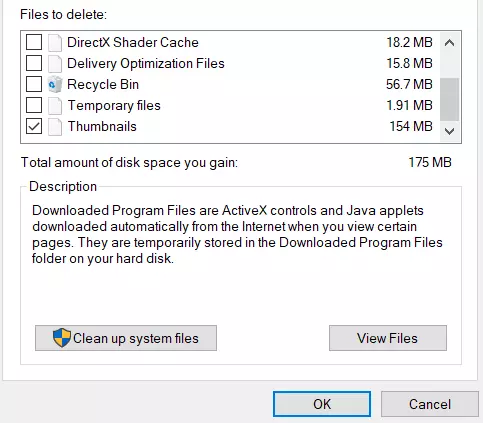Viewport: 483px width, 423px height.
Task: Select the Thumbnails row label
Action: [102, 127]
